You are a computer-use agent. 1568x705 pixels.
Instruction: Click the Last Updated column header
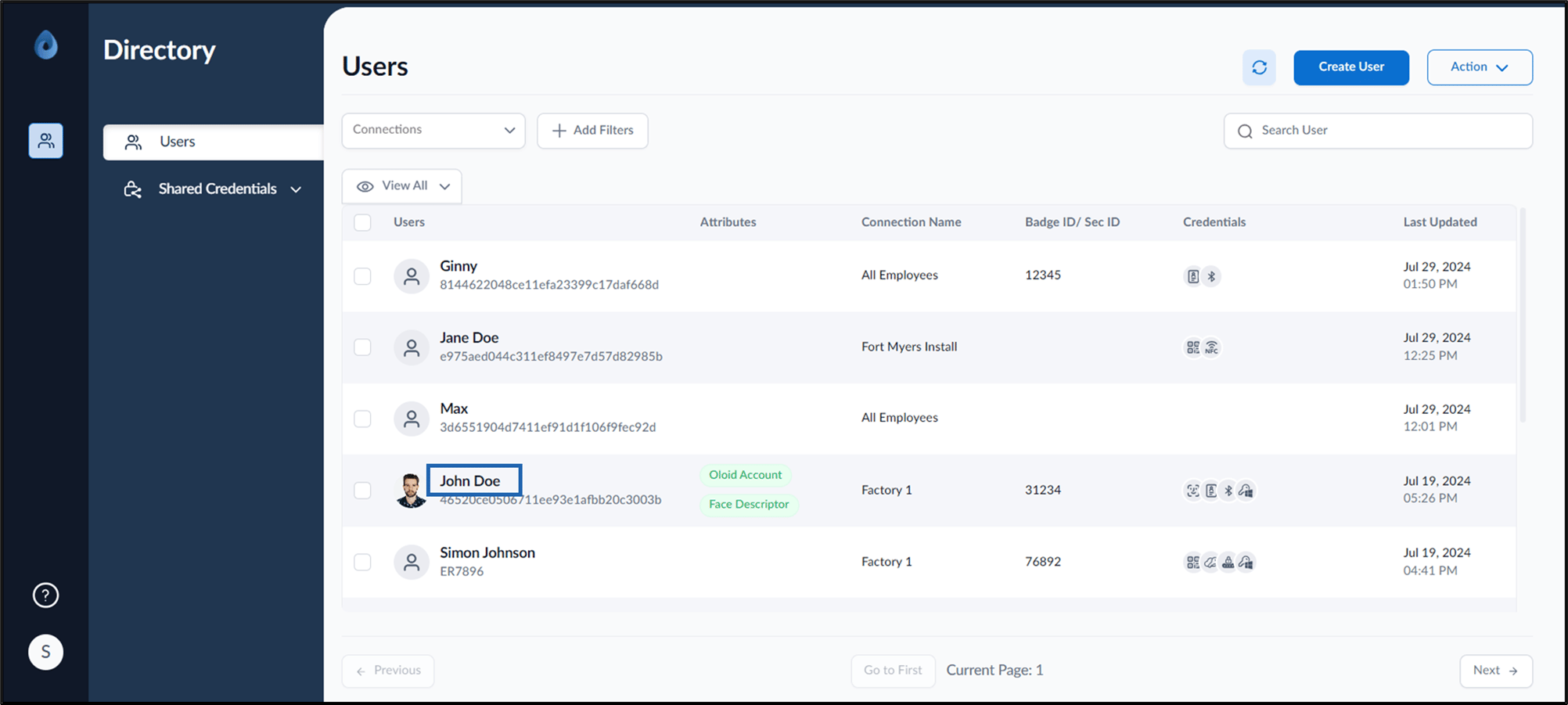click(x=1440, y=222)
